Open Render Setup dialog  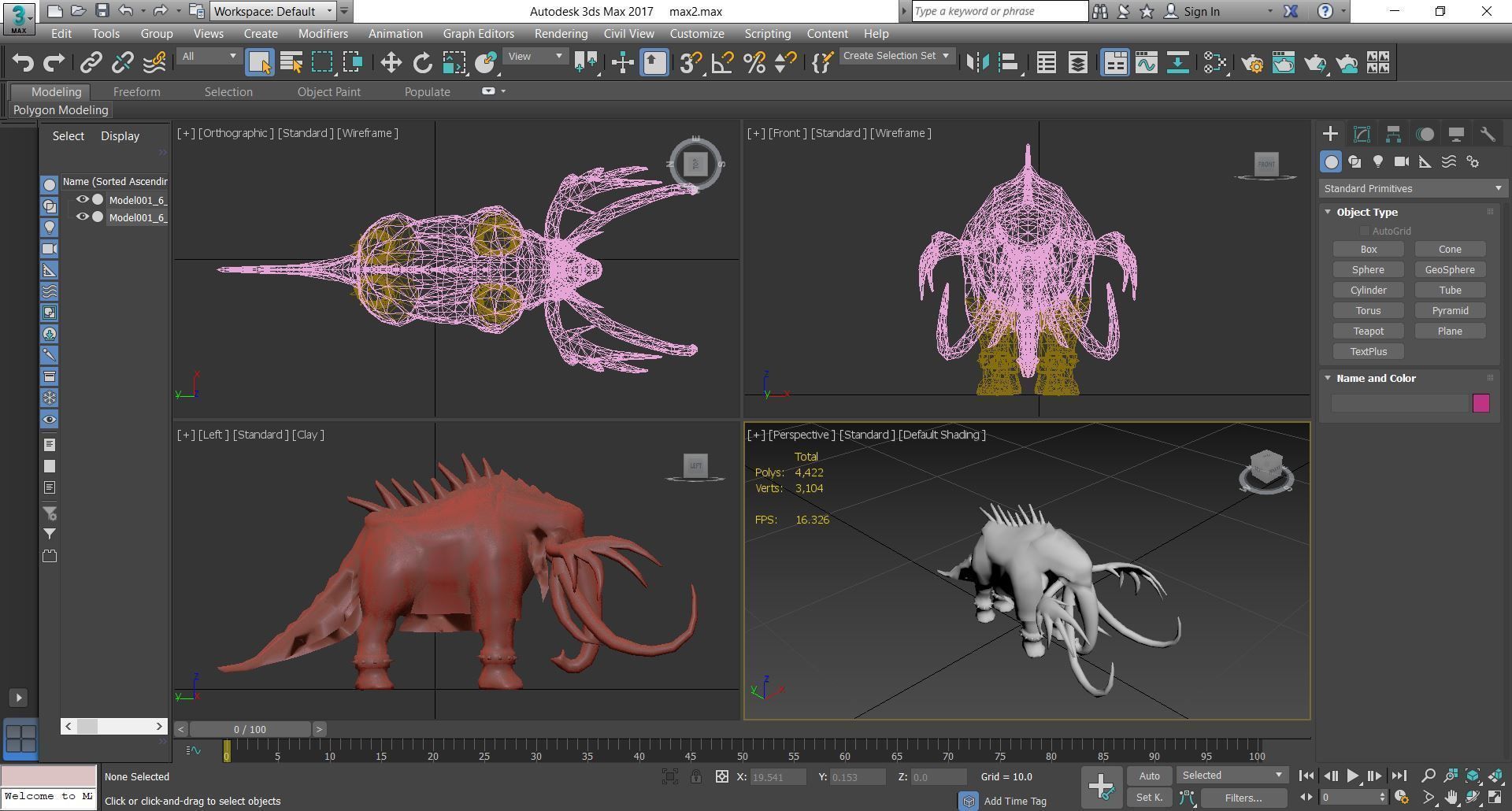(1252, 62)
